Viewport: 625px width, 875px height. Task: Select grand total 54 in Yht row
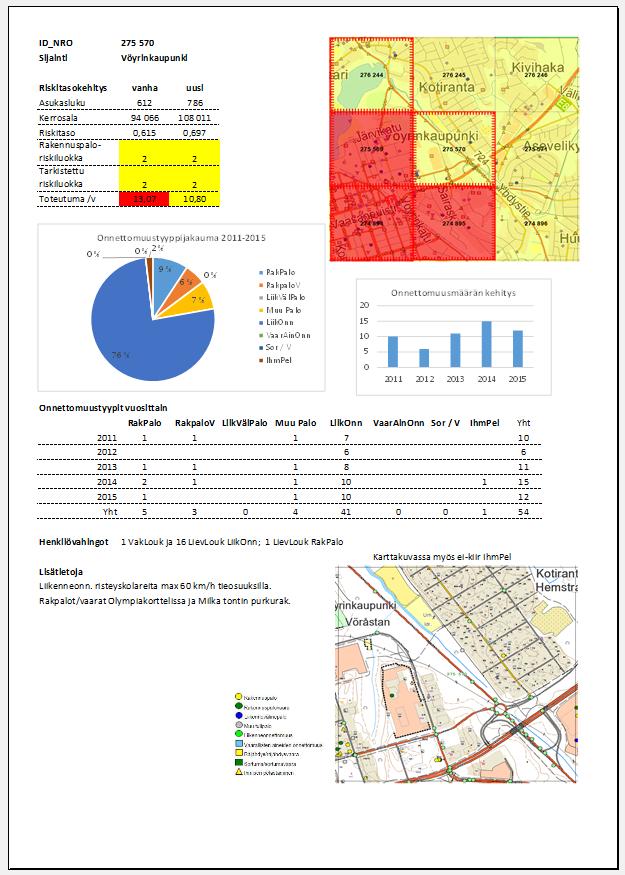coord(523,512)
